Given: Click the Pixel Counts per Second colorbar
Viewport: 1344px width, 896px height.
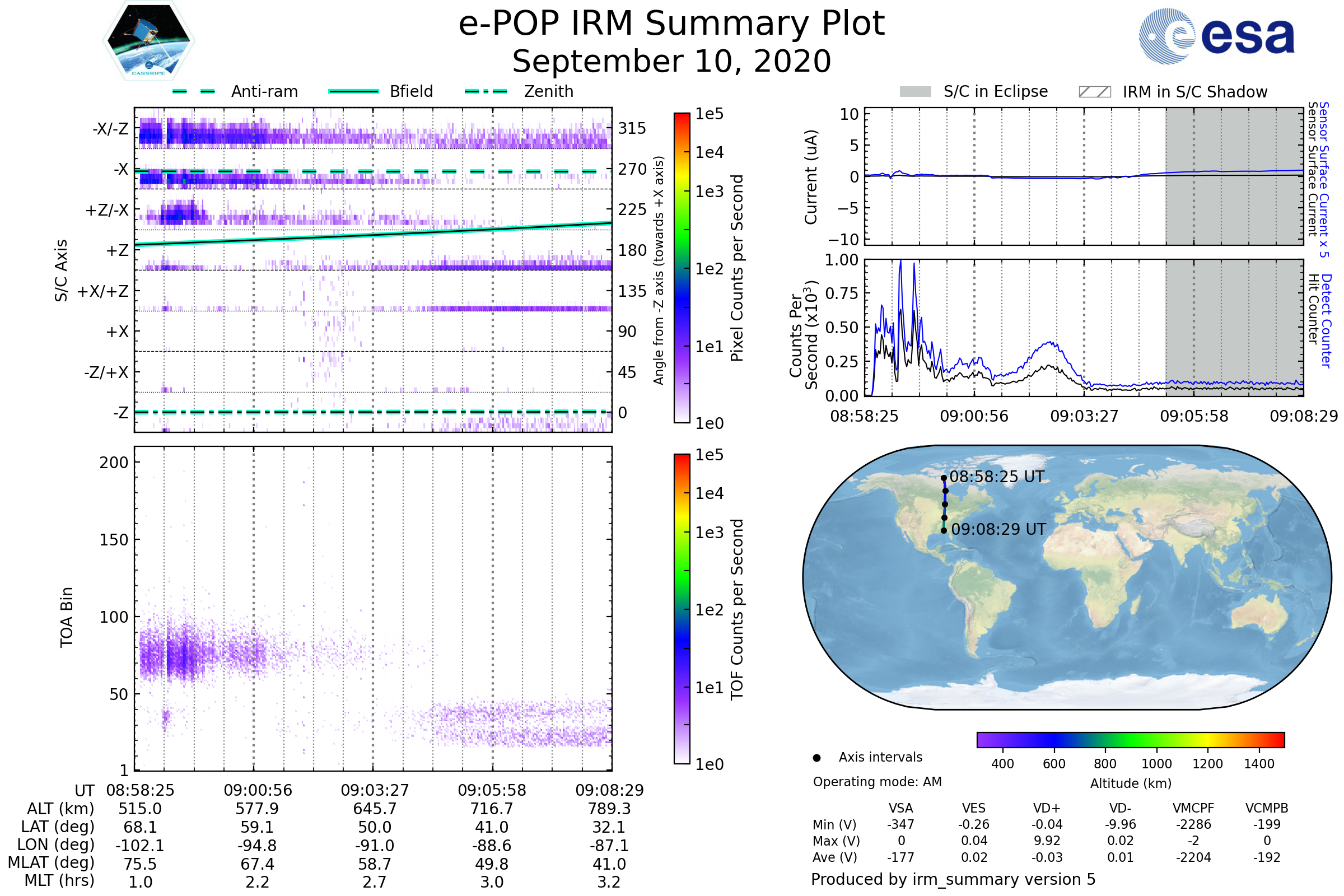Looking at the screenshot, I should pyautogui.click(x=682, y=268).
